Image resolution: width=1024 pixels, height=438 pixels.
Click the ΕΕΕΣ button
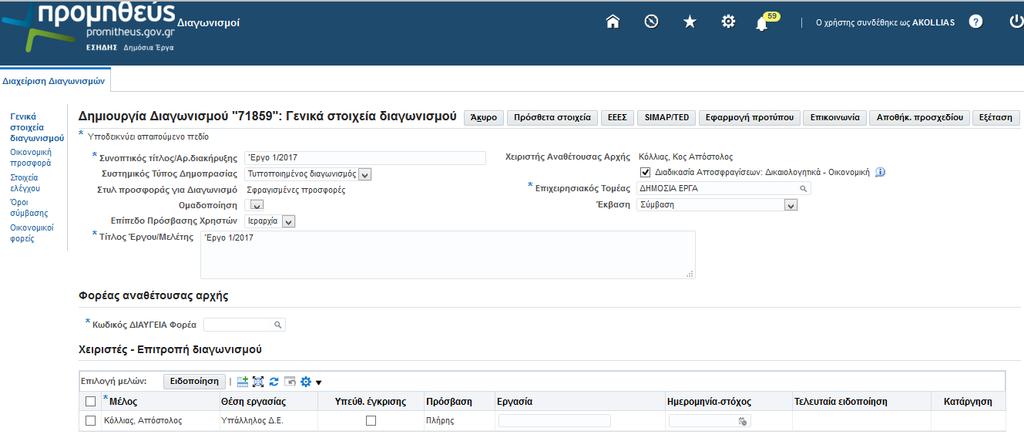(616, 117)
